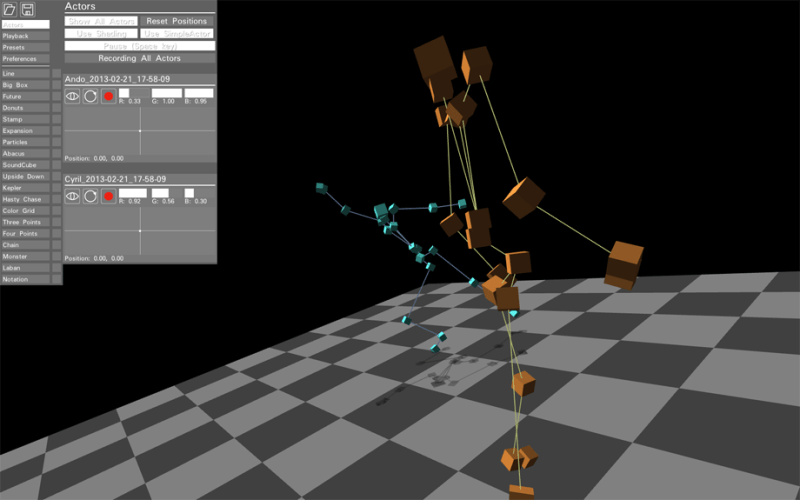The width and height of the screenshot is (800, 500).
Task: Select the Donuts scene
Action: tap(26, 108)
